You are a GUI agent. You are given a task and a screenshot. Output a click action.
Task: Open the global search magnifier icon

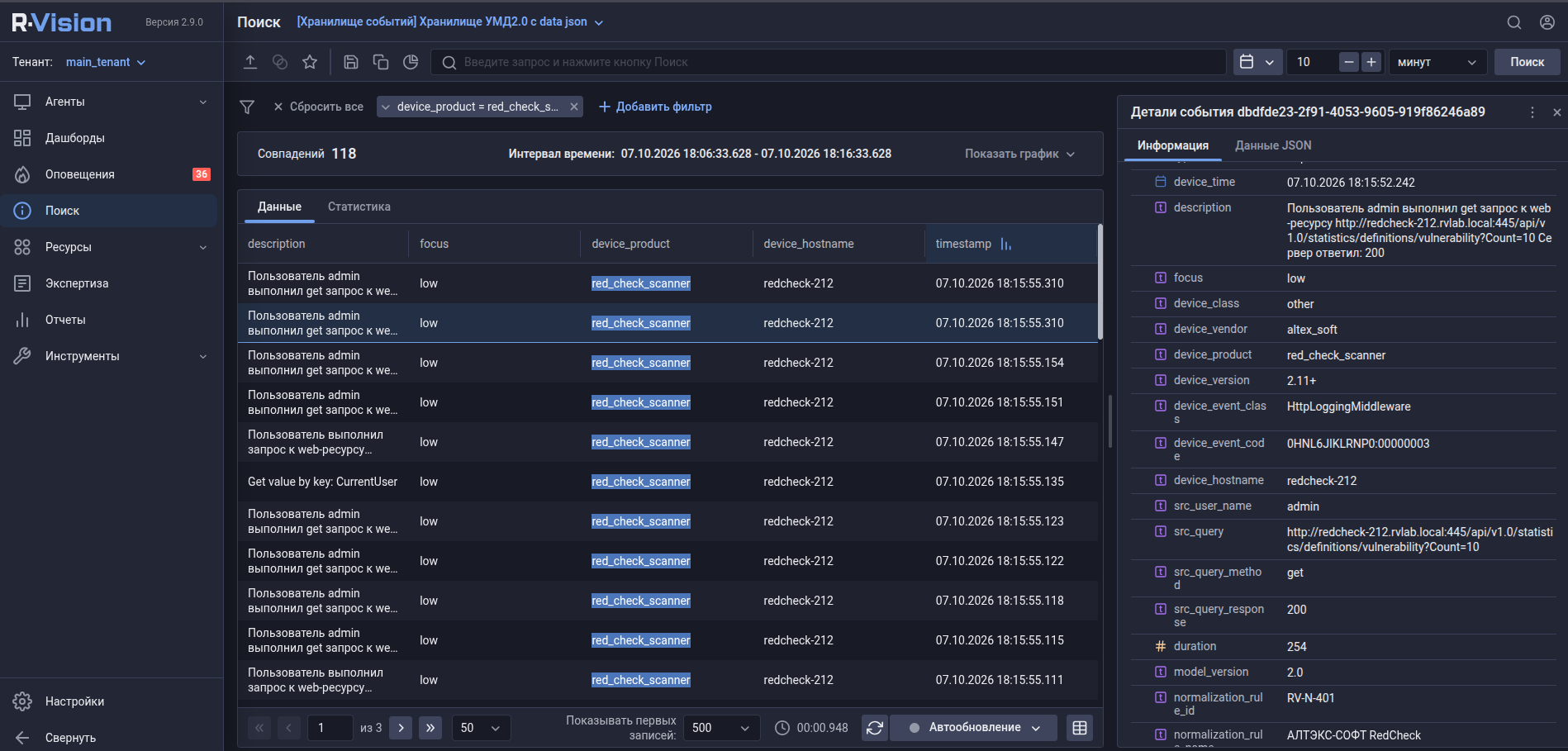pyautogui.click(x=1514, y=22)
